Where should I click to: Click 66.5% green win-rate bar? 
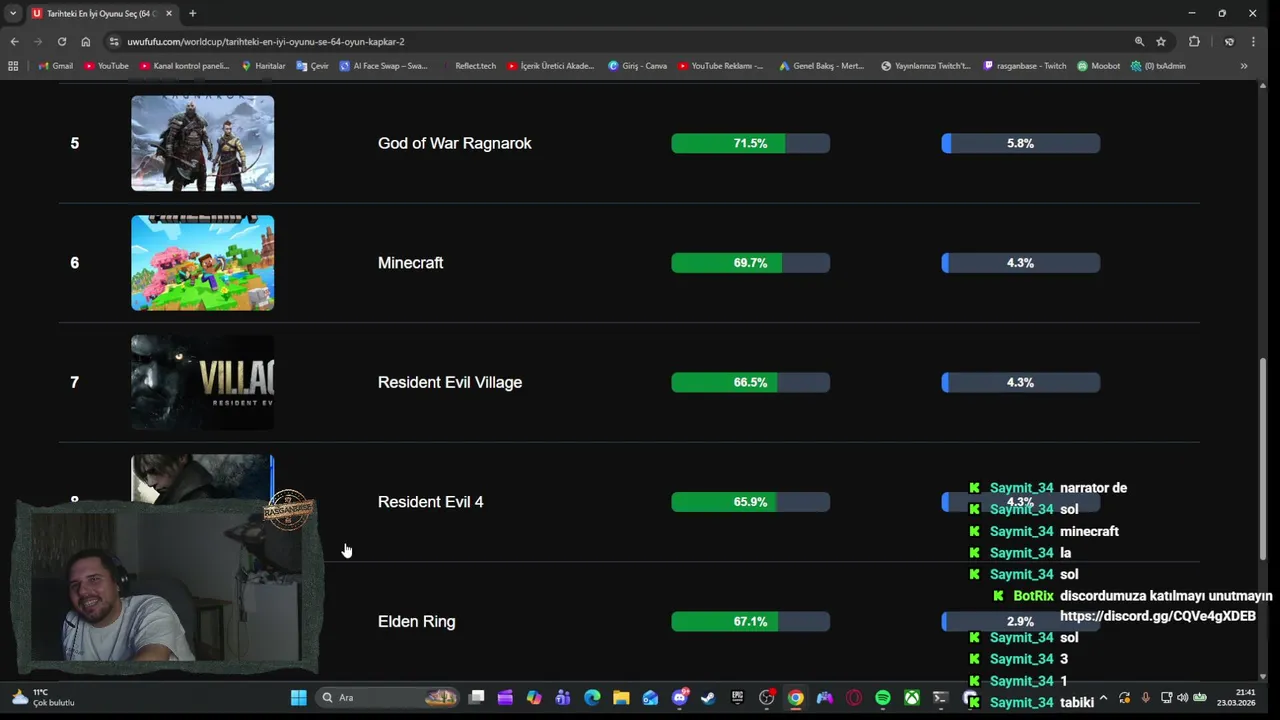point(751,382)
